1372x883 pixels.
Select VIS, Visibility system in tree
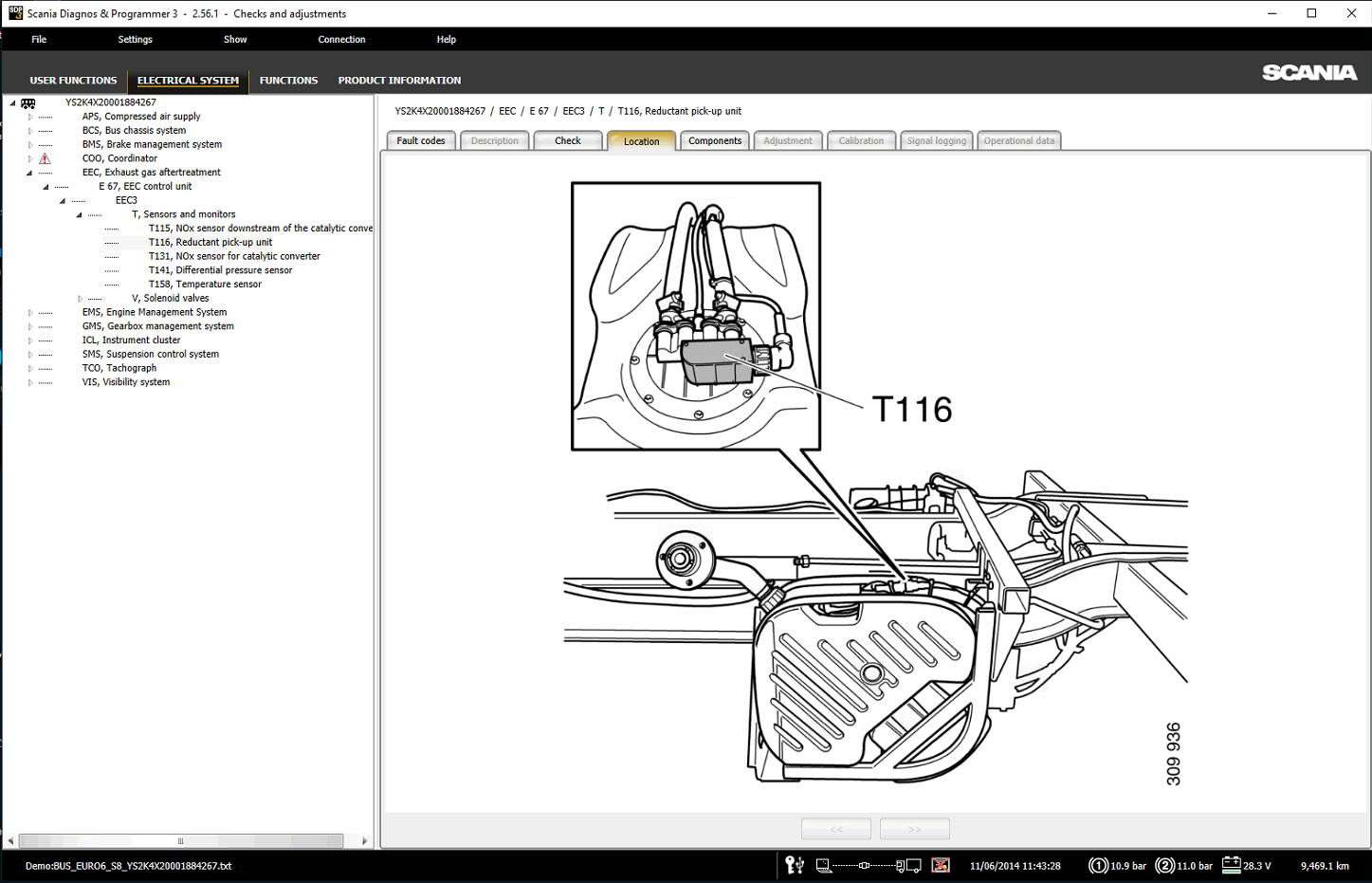click(126, 382)
